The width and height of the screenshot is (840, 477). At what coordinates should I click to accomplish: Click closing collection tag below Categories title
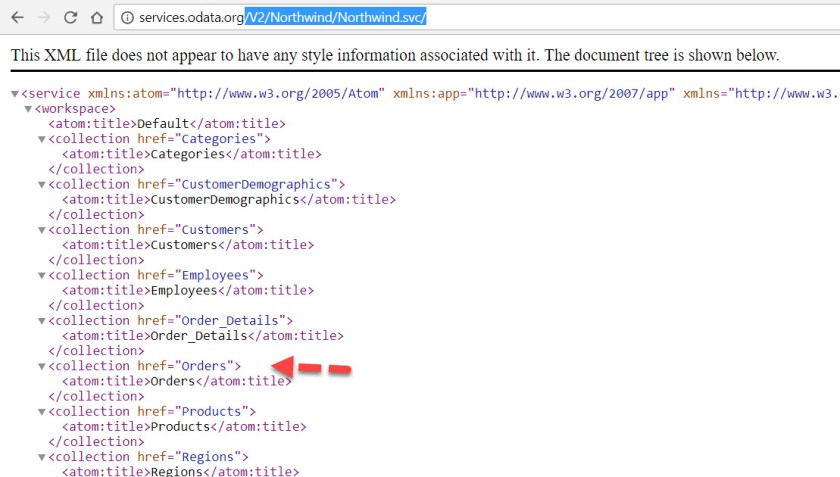[96, 169]
